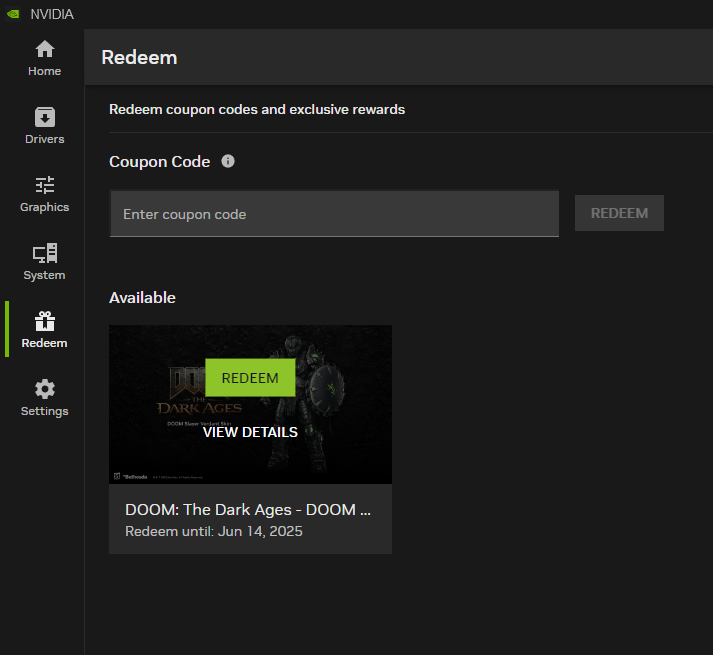Click the info icon beside Coupon Code

coord(228,161)
